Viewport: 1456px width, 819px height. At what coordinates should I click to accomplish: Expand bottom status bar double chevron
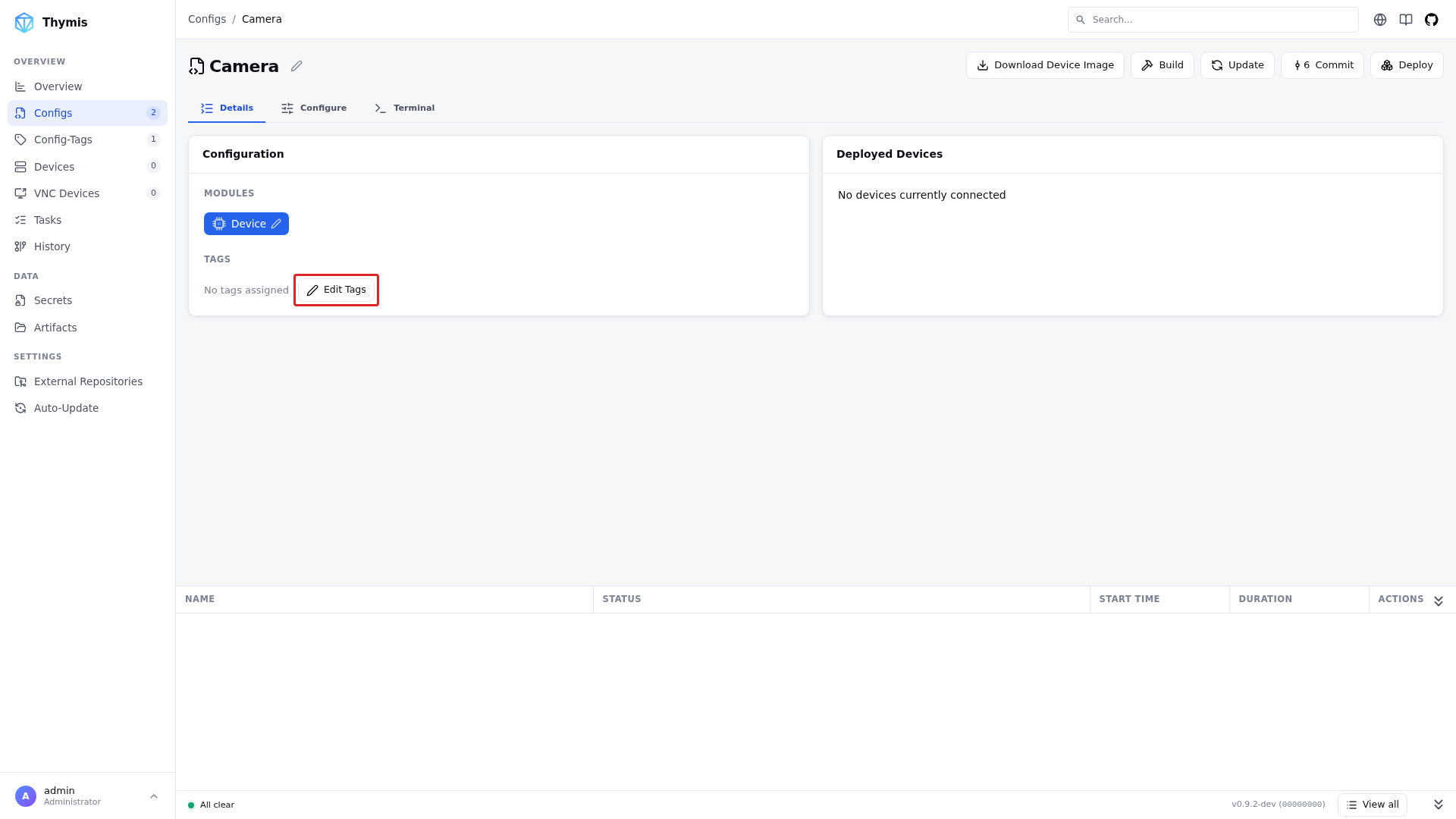(x=1438, y=805)
